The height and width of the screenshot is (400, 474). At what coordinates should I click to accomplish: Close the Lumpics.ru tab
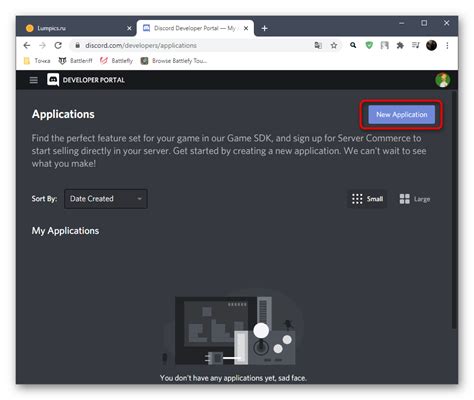[x=129, y=29]
